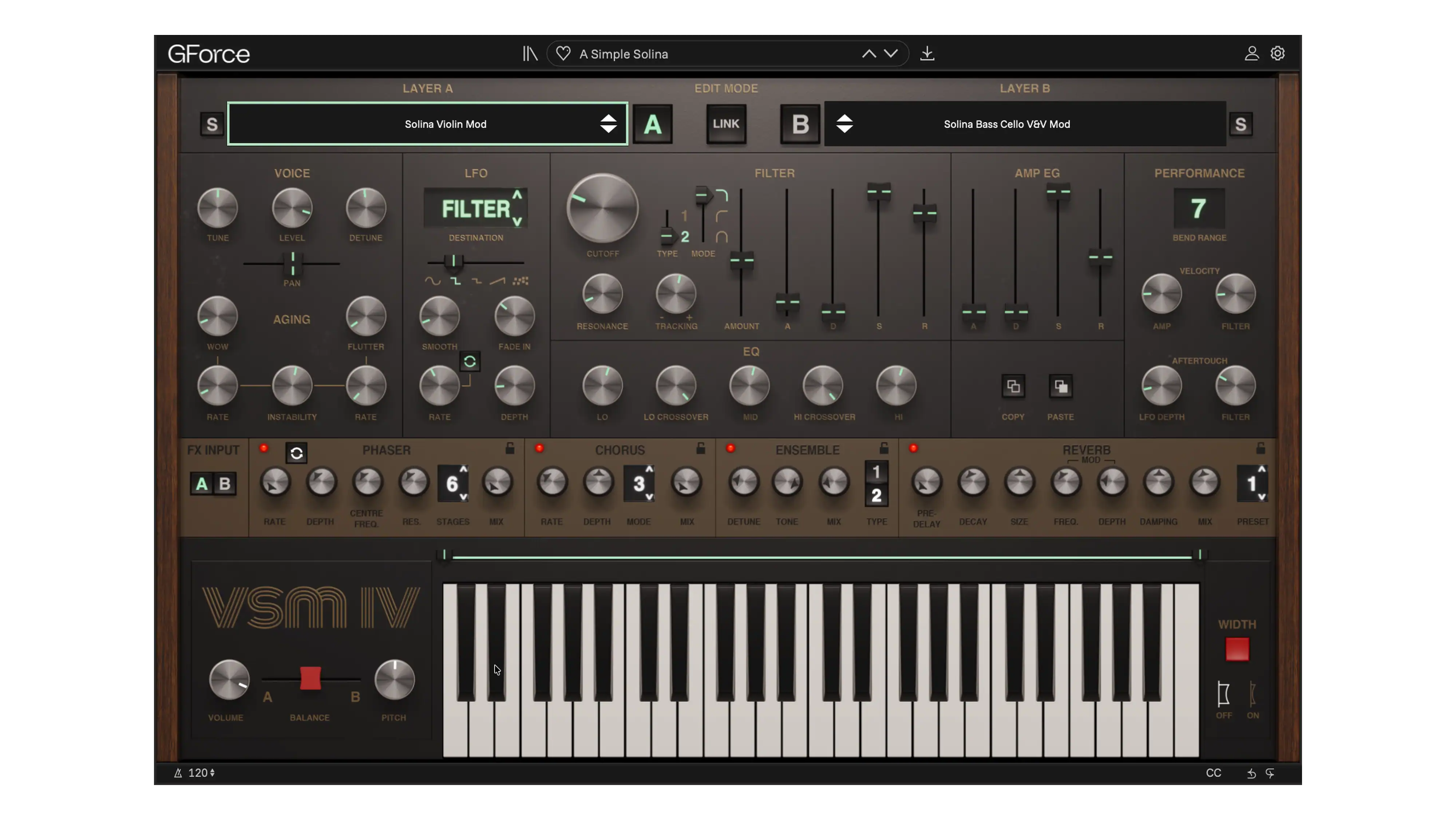
Task: Click the undo arrow in status bar
Action: 1251,773
